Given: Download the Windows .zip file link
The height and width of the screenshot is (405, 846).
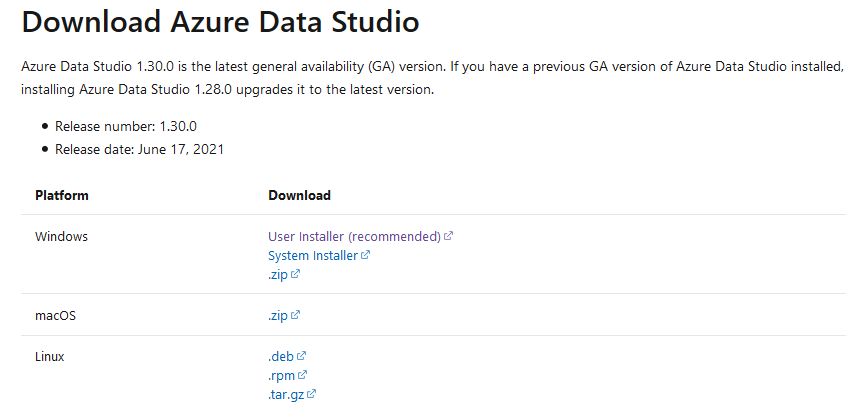Looking at the screenshot, I should (277, 274).
